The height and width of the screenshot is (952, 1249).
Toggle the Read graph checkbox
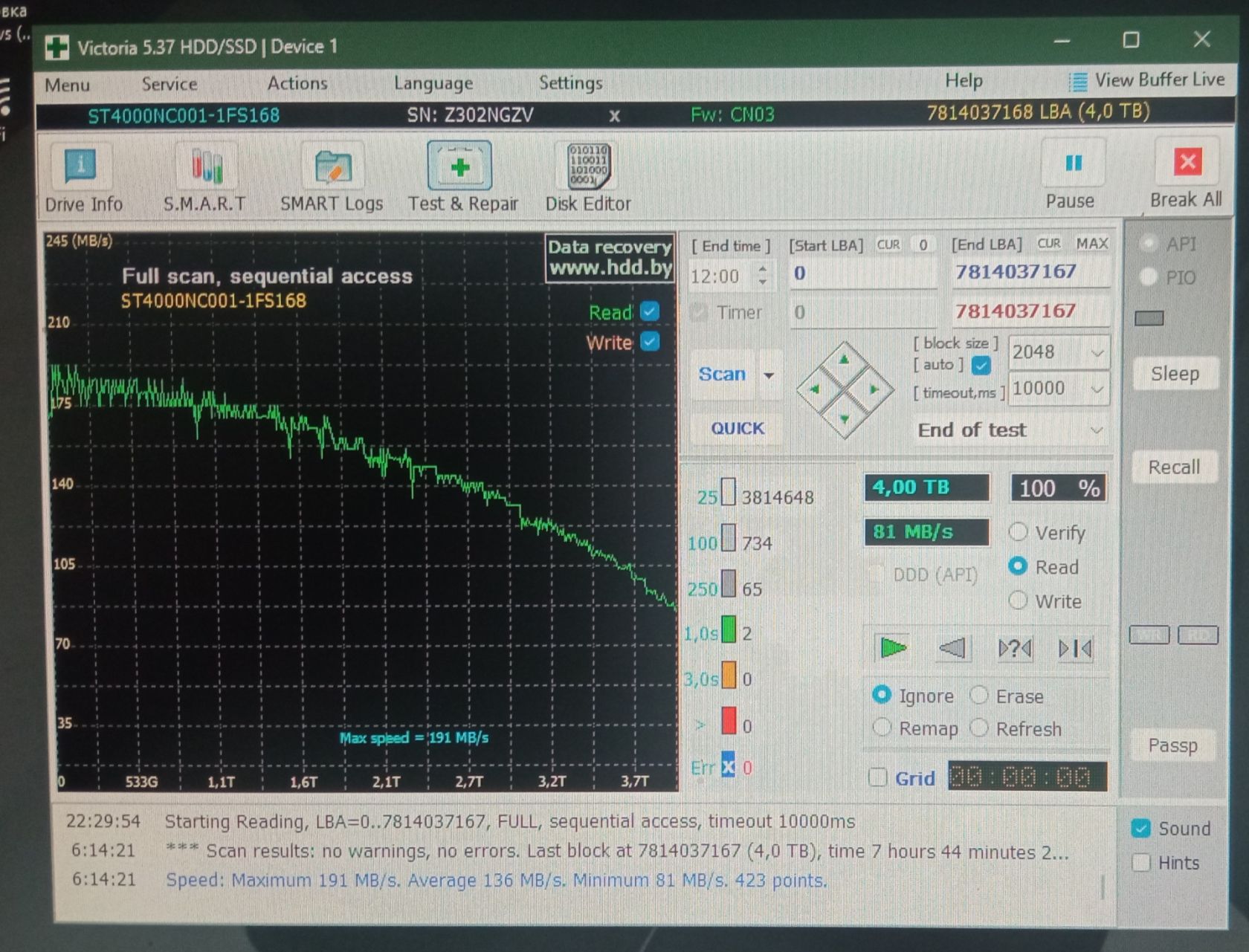[650, 311]
